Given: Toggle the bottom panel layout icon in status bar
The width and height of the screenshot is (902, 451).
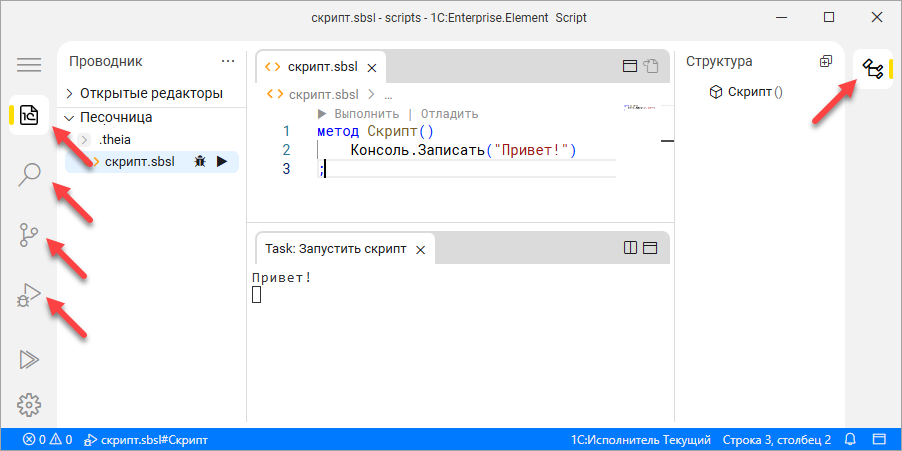Looking at the screenshot, I should click(878, 439).
